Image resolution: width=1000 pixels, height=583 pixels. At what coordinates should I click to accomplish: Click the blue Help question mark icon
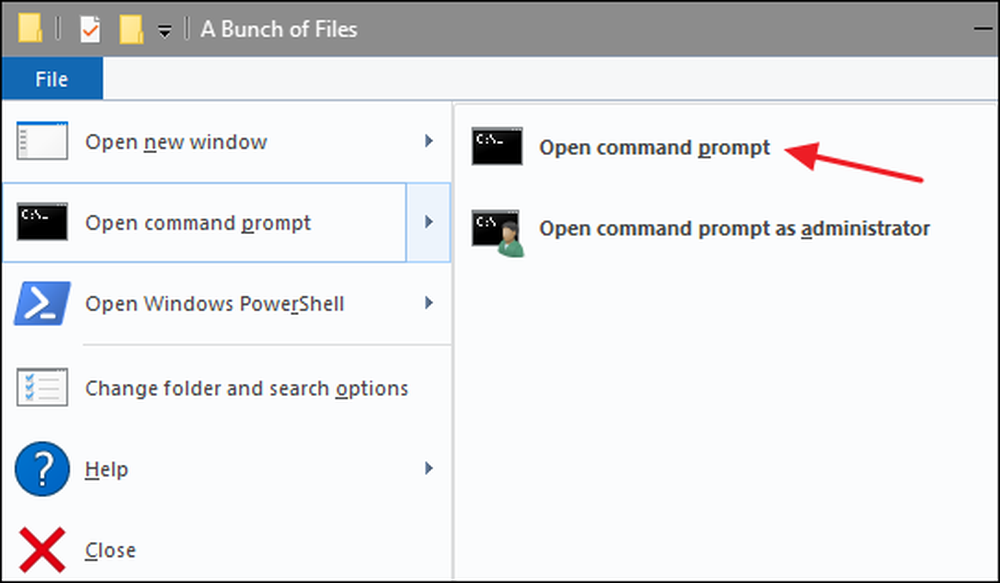(42, 469)
